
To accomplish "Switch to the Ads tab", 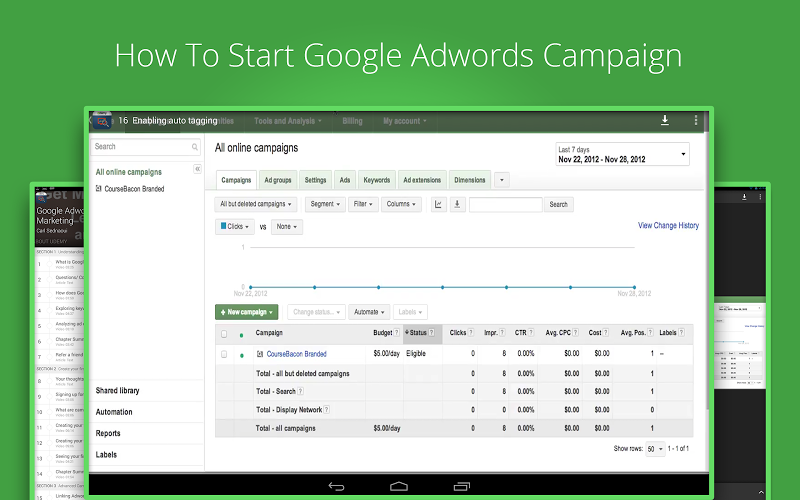I will point(345,180).
